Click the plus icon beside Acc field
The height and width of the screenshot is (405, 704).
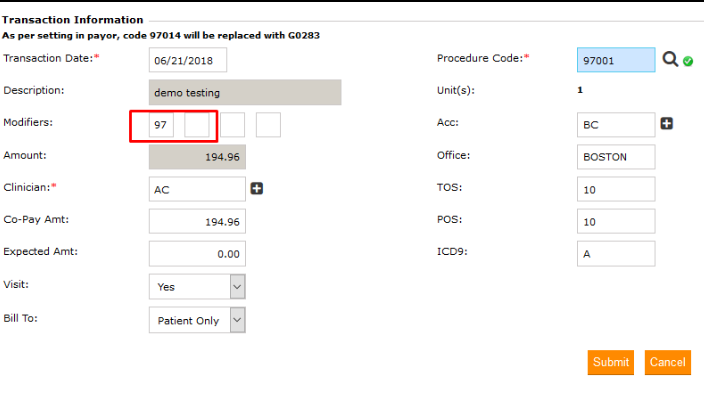(x=667, y=123)
